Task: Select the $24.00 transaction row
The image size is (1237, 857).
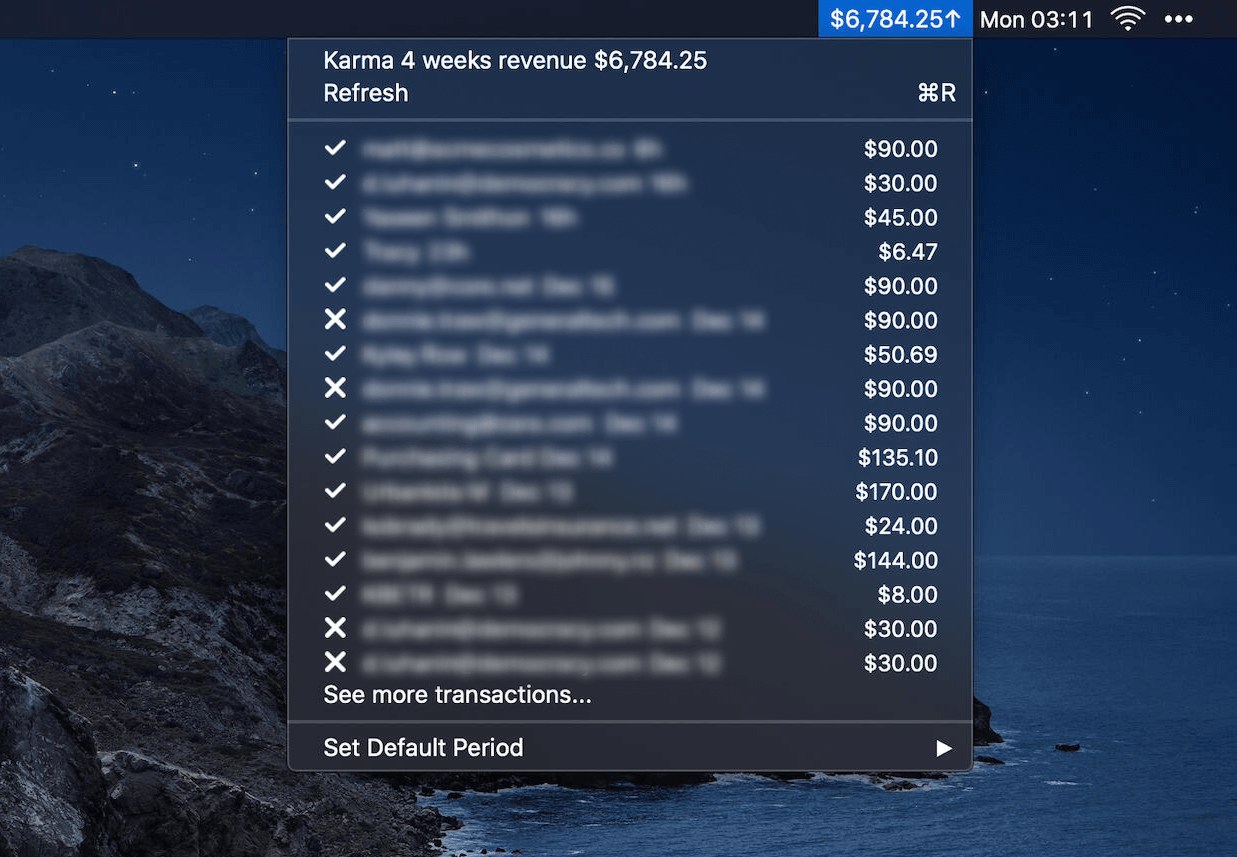Action: [630, 526]
